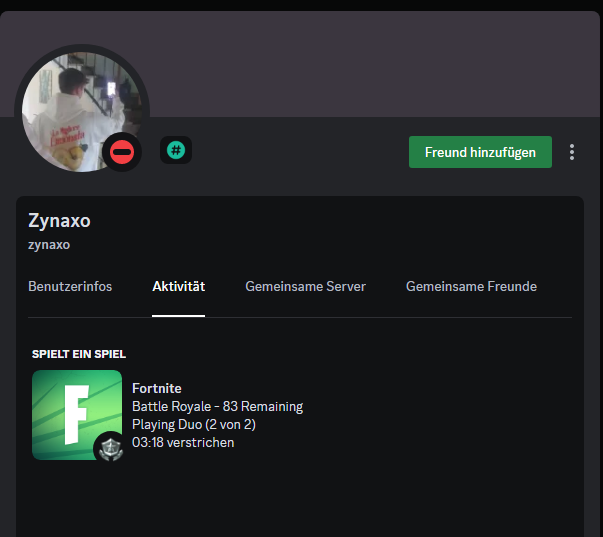Click the rank badge on Fortnite cover

coord(111,449)
